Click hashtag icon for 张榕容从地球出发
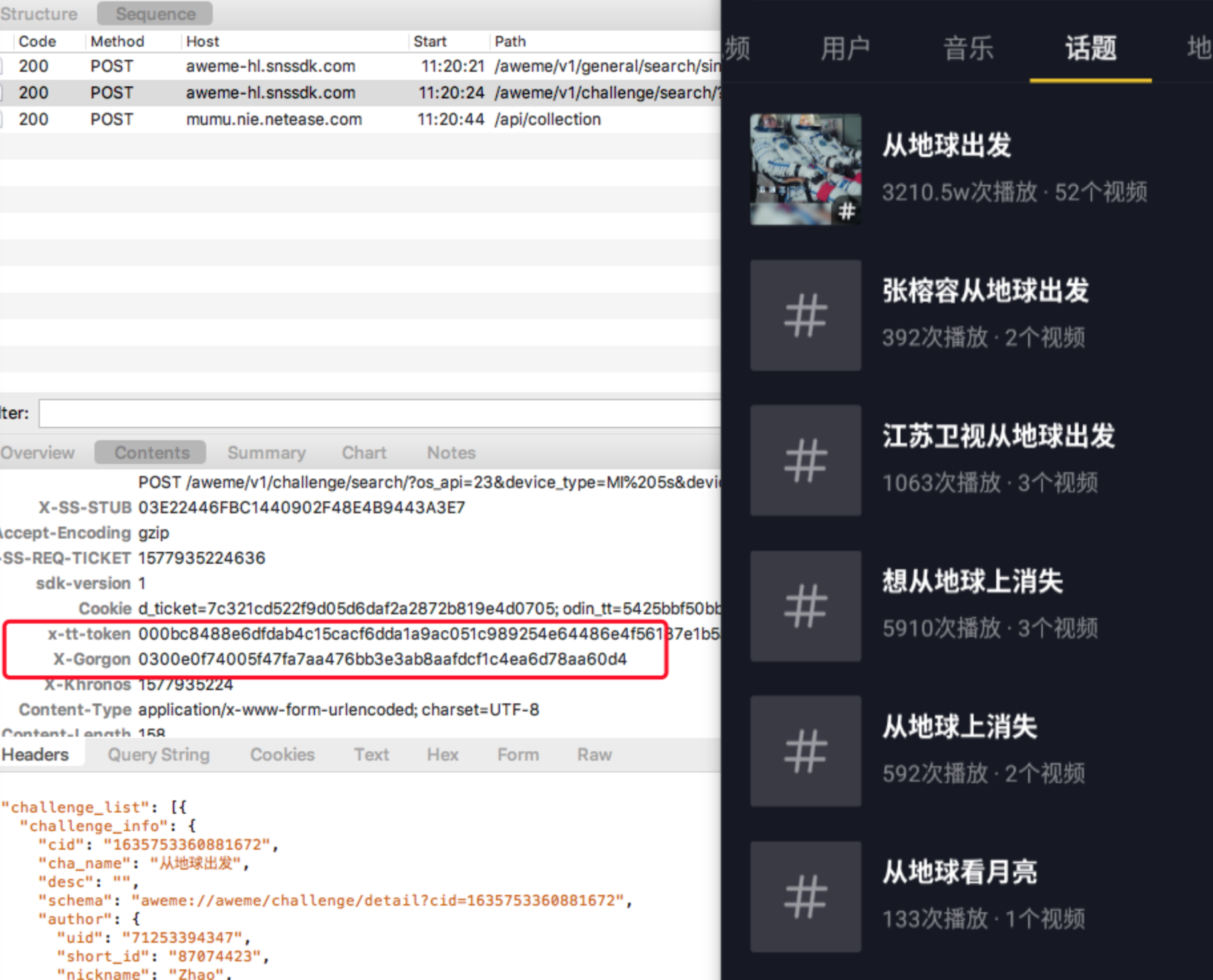 point(805,315)
